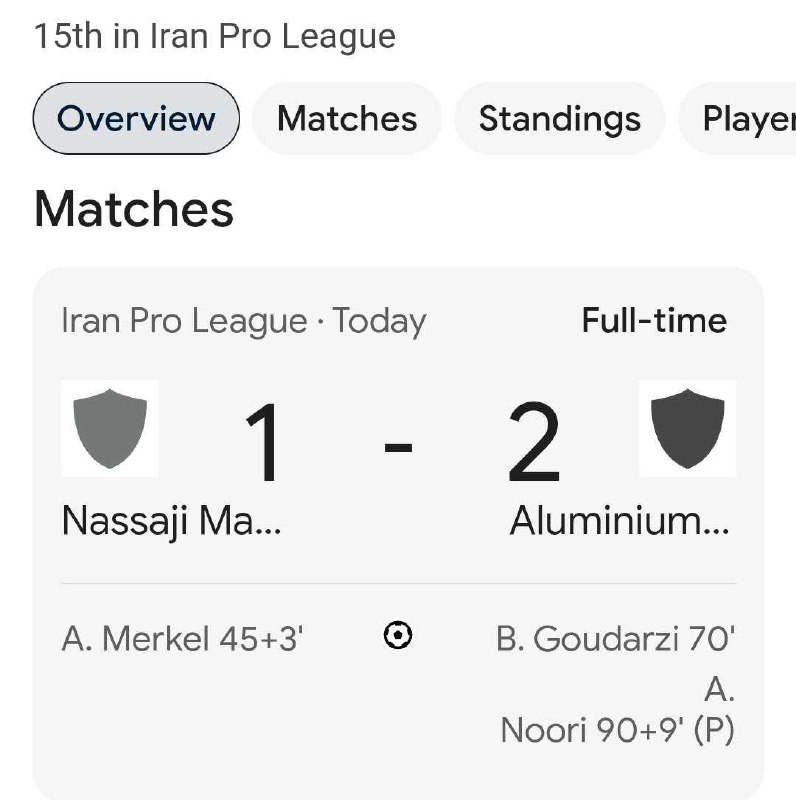Open the match card background area

(398, 533)
